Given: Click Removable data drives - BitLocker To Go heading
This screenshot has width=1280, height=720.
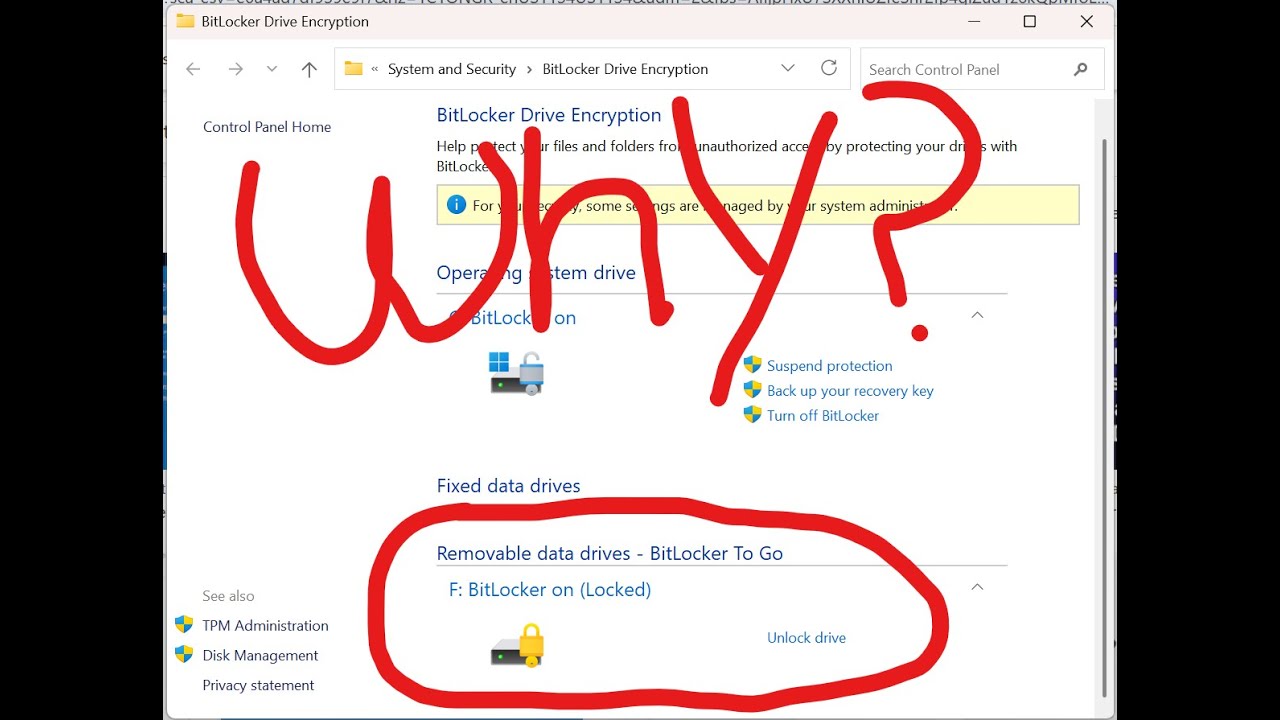Looking at the screenshot, I should pyautogui.click(x=610, y=554).
